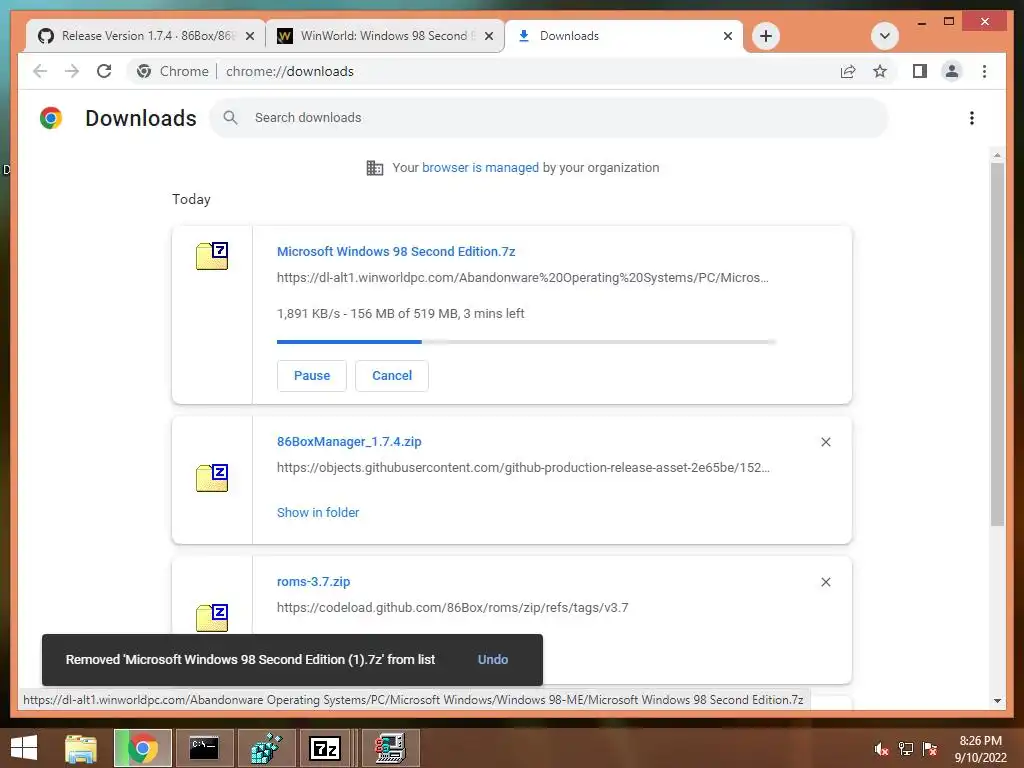Viewport: 1024px width, 768px height.
Task: Click the Windows 98 download progress bar
Action: 526,342
